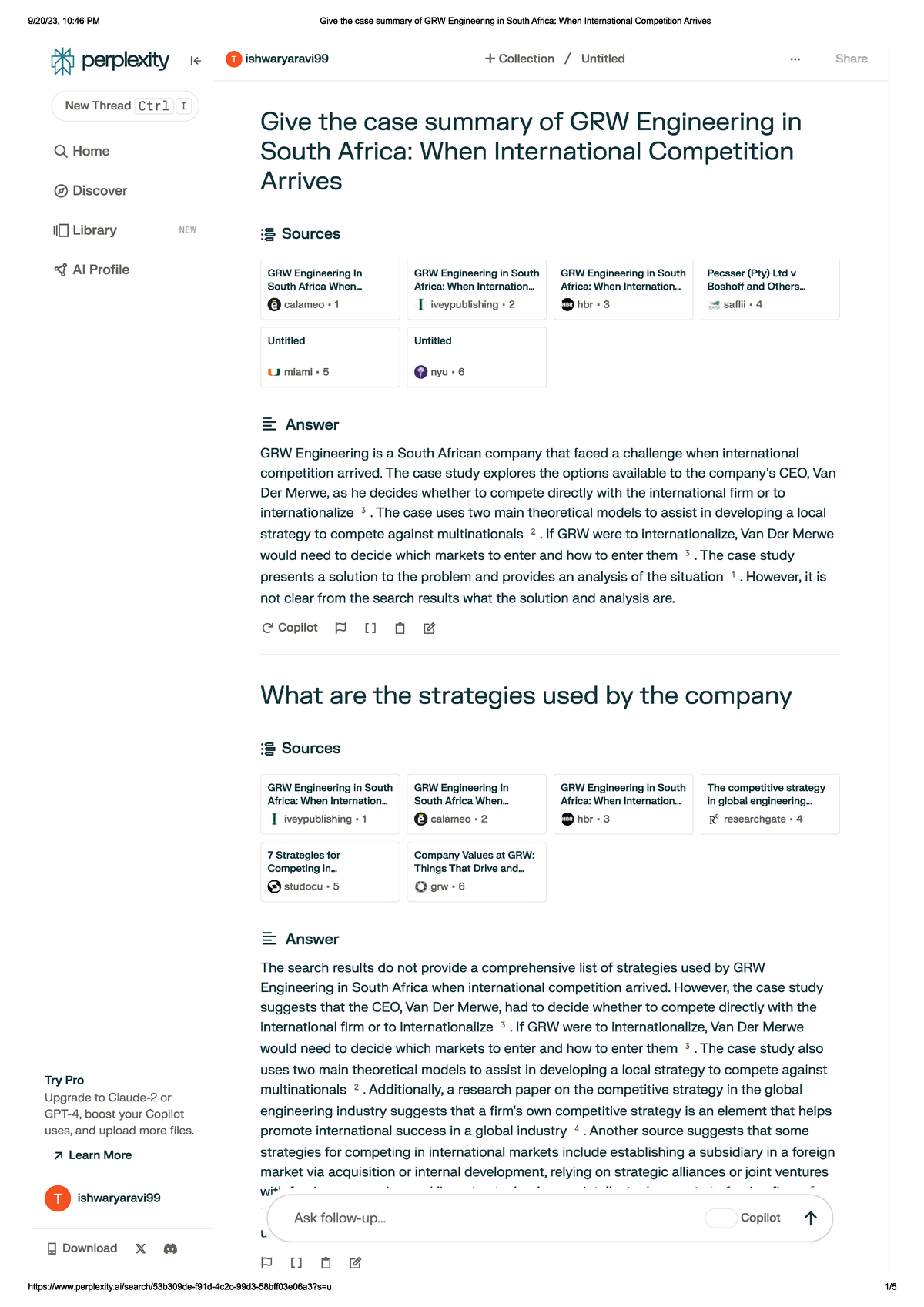Screen dimensions: 924x1307
Task: Open the ivey publishing source card
Action: (476, 289)
